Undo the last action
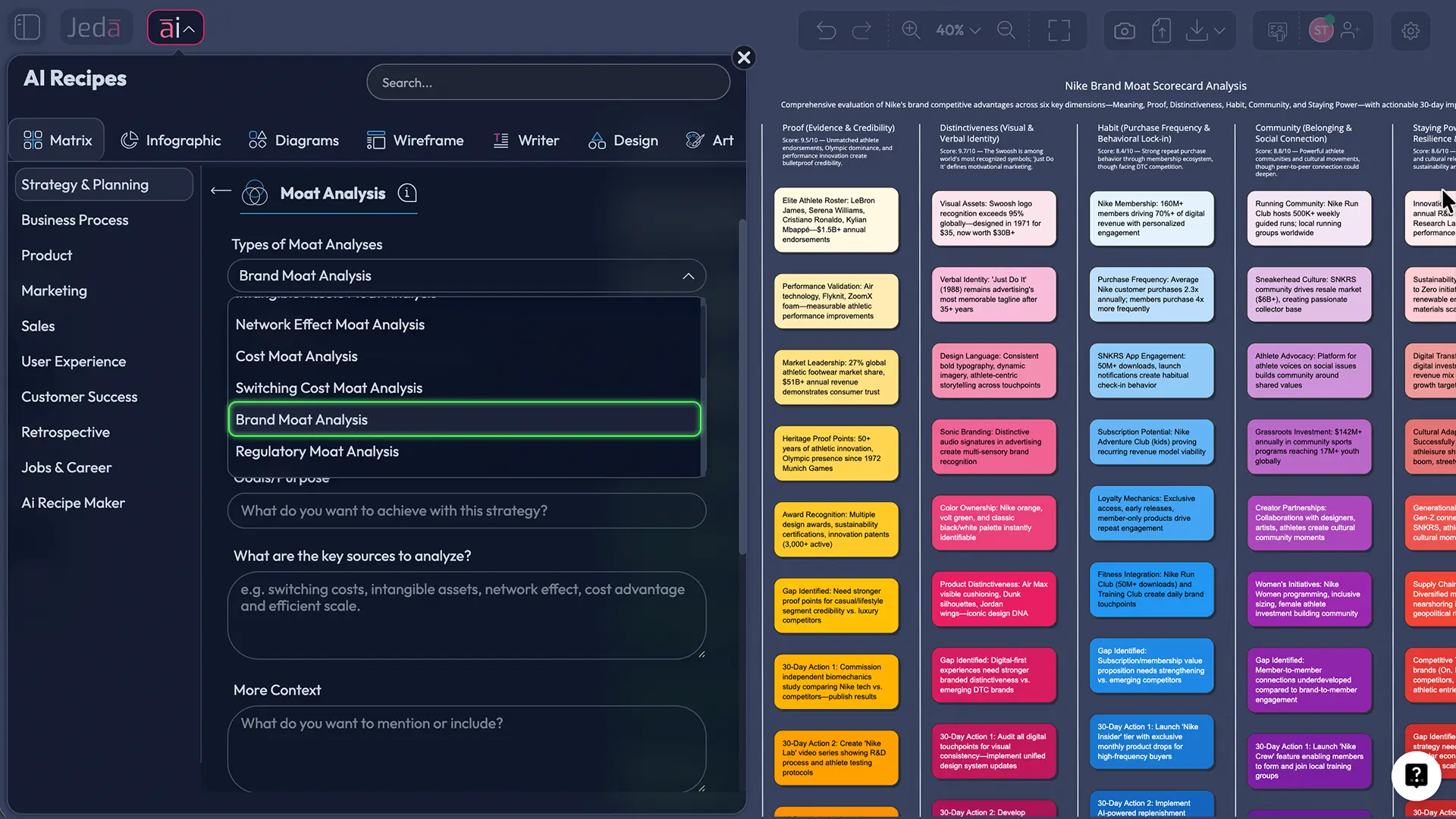The height and width of the screenshot is (819, 1456). pos(827,30)
